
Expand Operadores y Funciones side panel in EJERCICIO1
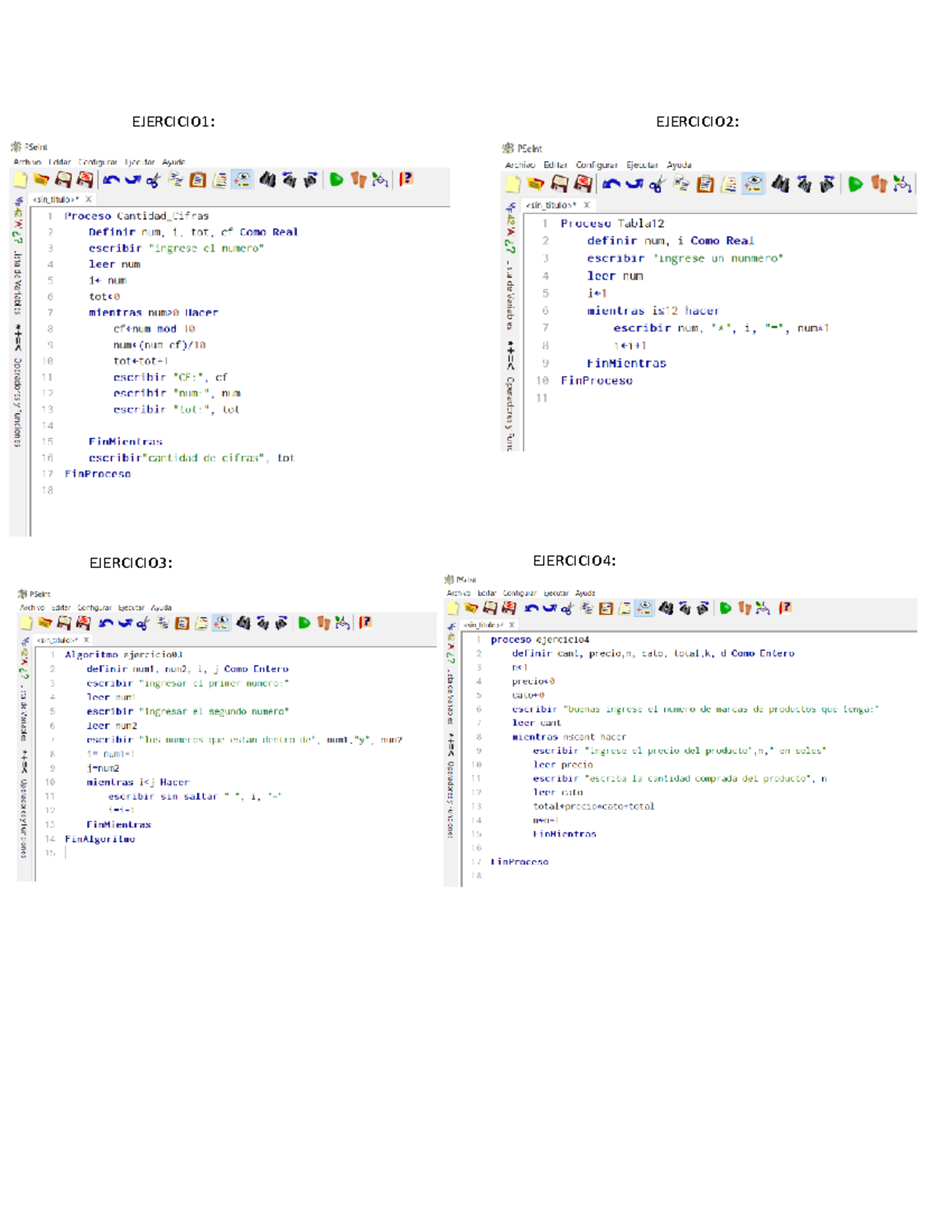[x=17, y=402]
